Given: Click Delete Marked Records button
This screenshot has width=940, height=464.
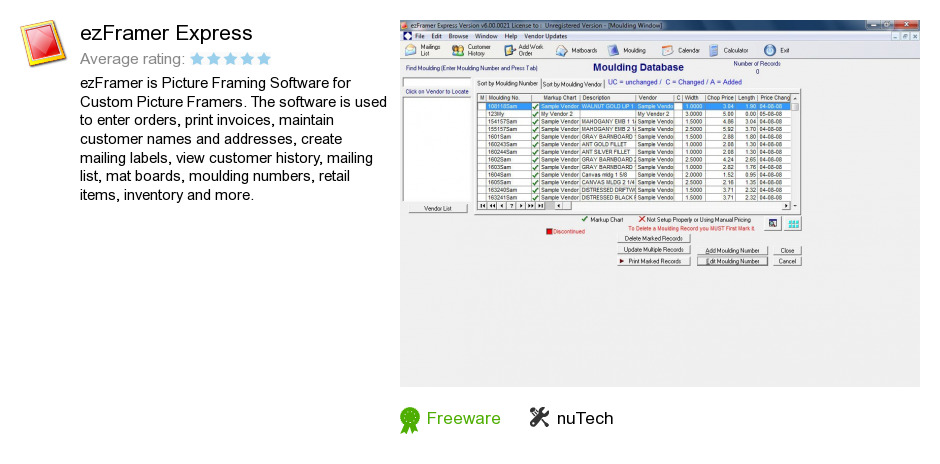Looking at the screenshot, I should (x=653, y=239).
